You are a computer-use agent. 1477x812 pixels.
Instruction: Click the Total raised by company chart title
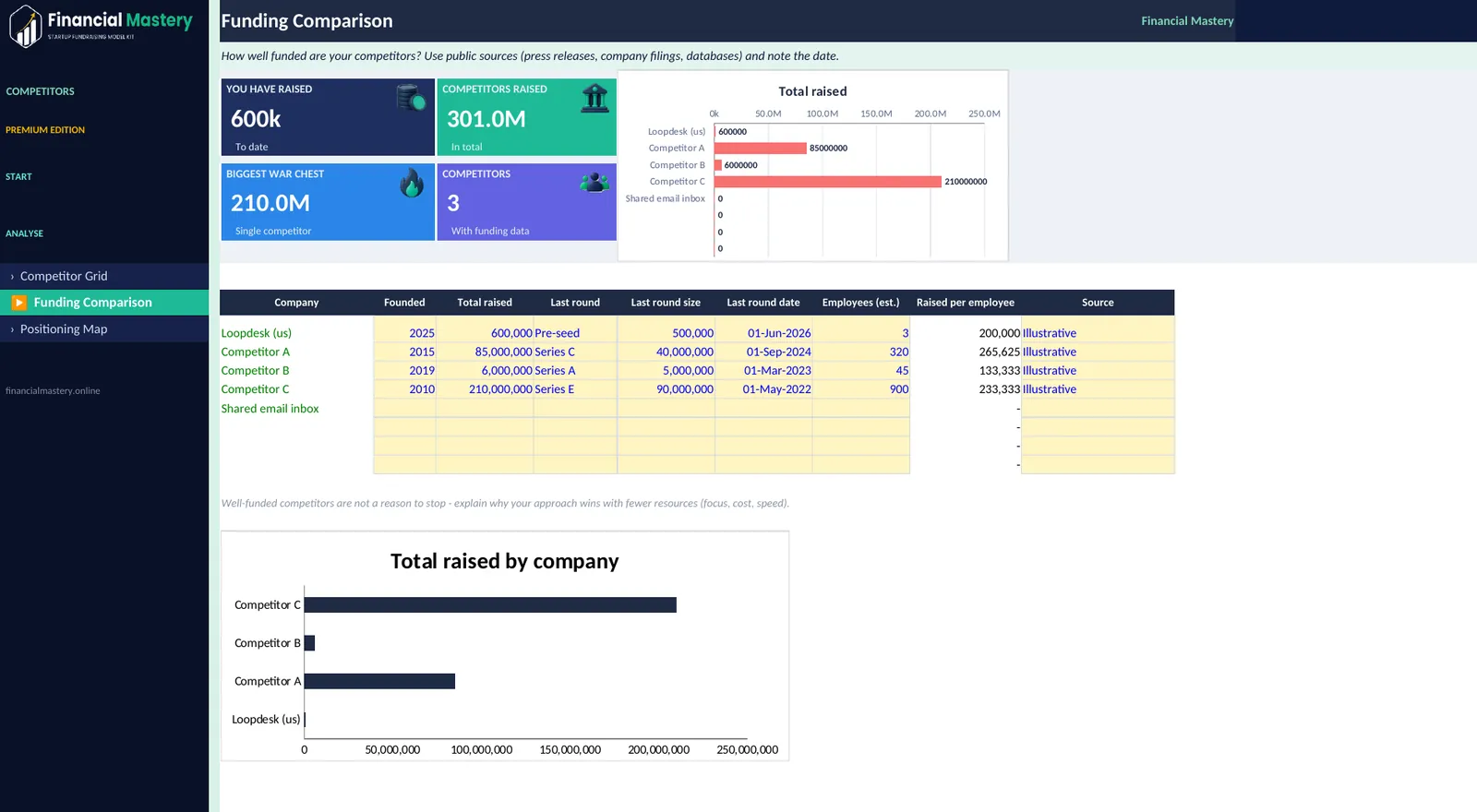505,561
